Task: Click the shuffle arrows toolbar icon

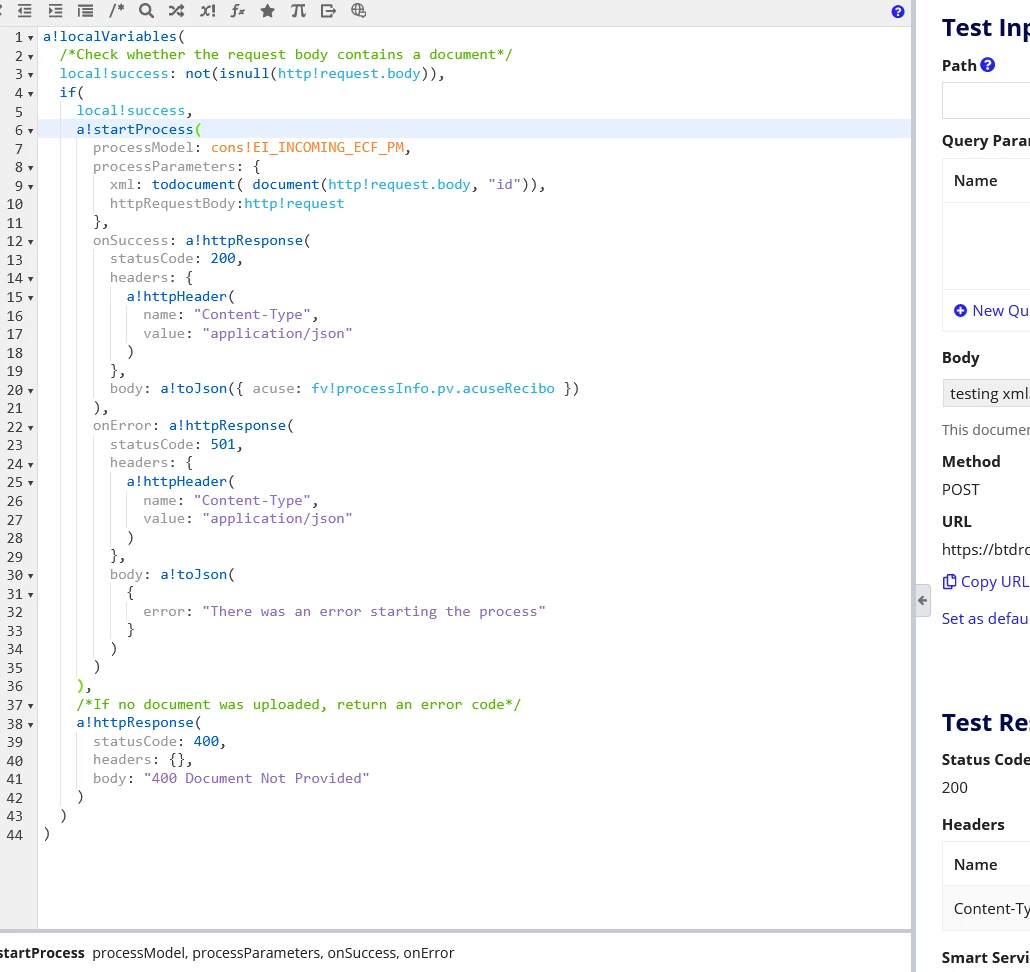Action: click(176, 11)
